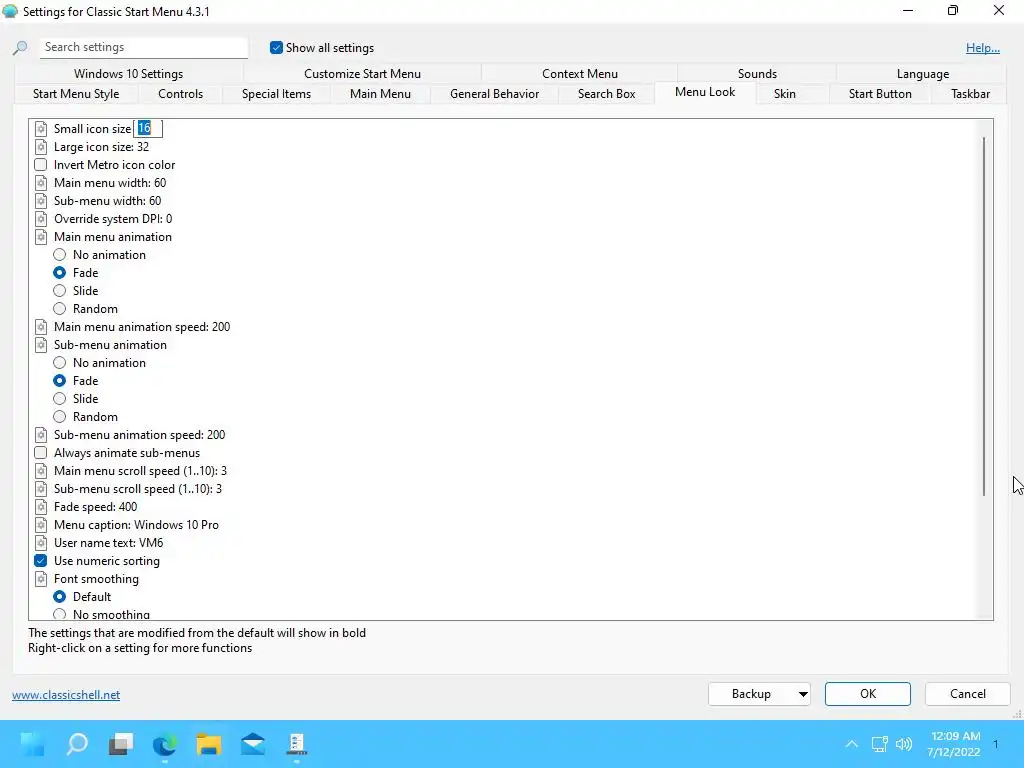Click the icon beside Main menu animation heading
Viewport: 1024px width, 768px height.
pyautogui.click(x=41, y=237)
